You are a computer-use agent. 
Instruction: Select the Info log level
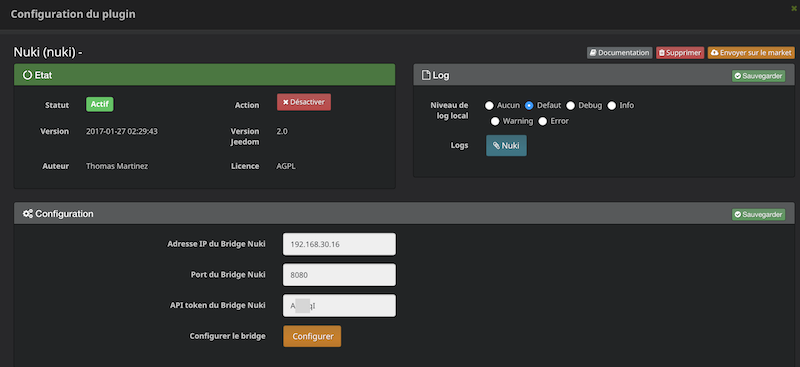point(612,106)
